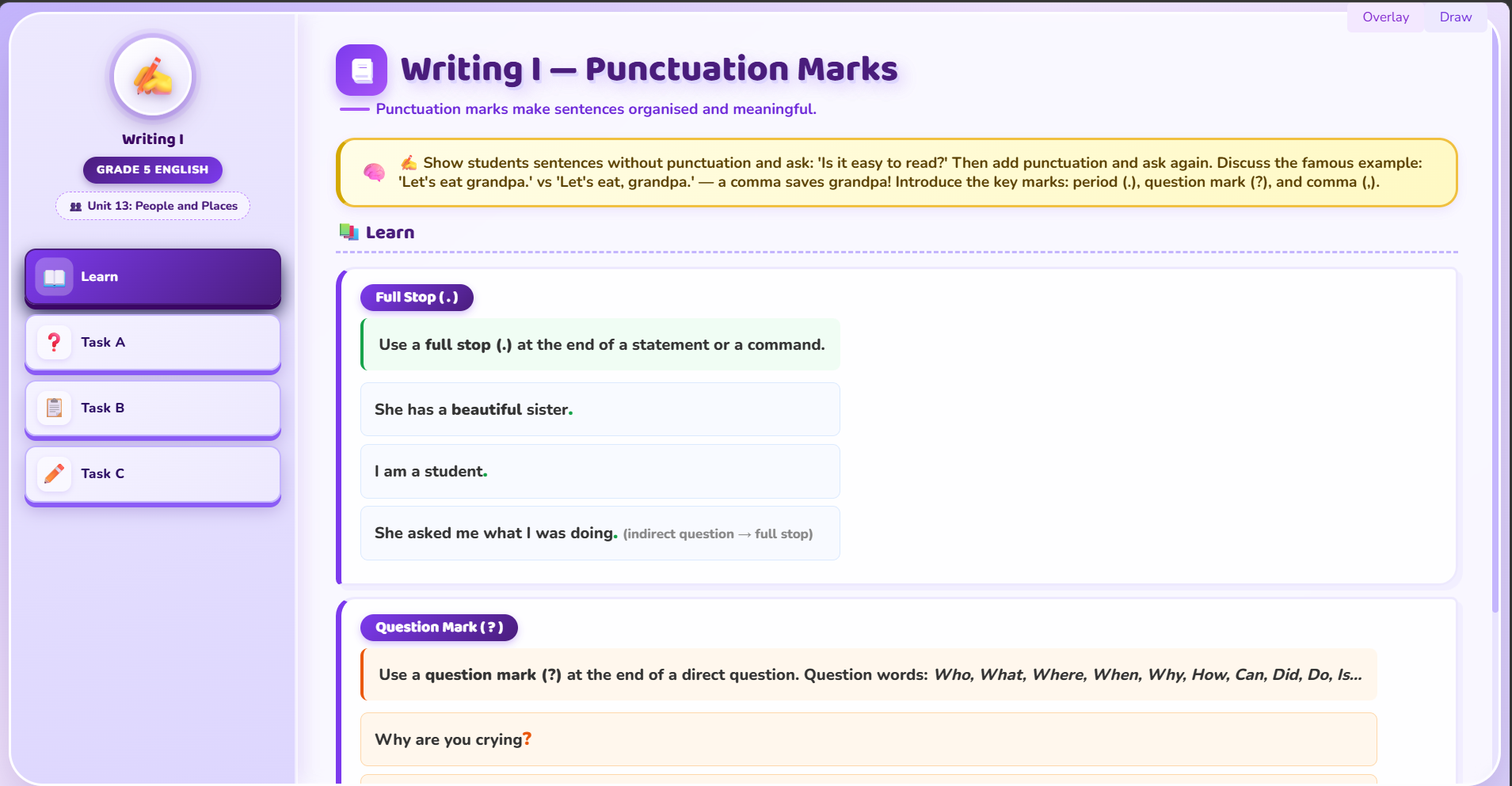Click example 'I am a student.'
The height and width of the screenshot is (786, 1512).
tap(600, 471)
